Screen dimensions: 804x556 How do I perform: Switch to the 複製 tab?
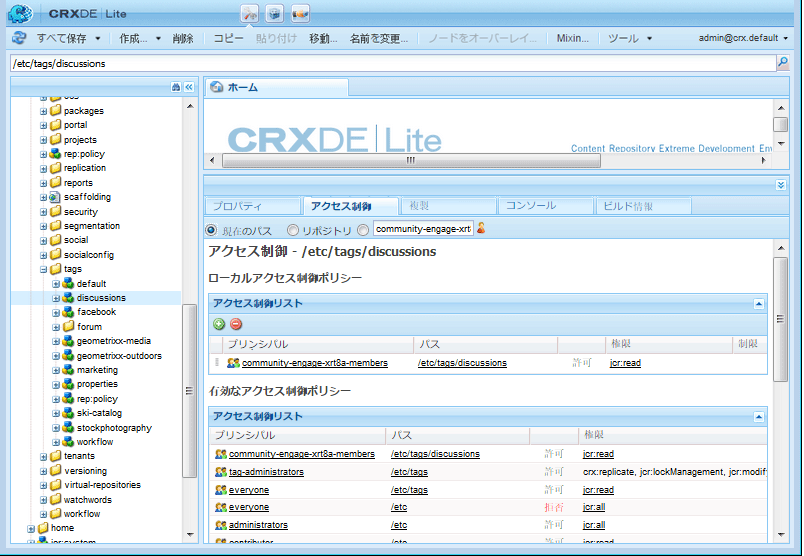pyautogui.click(x=448, y=206)
